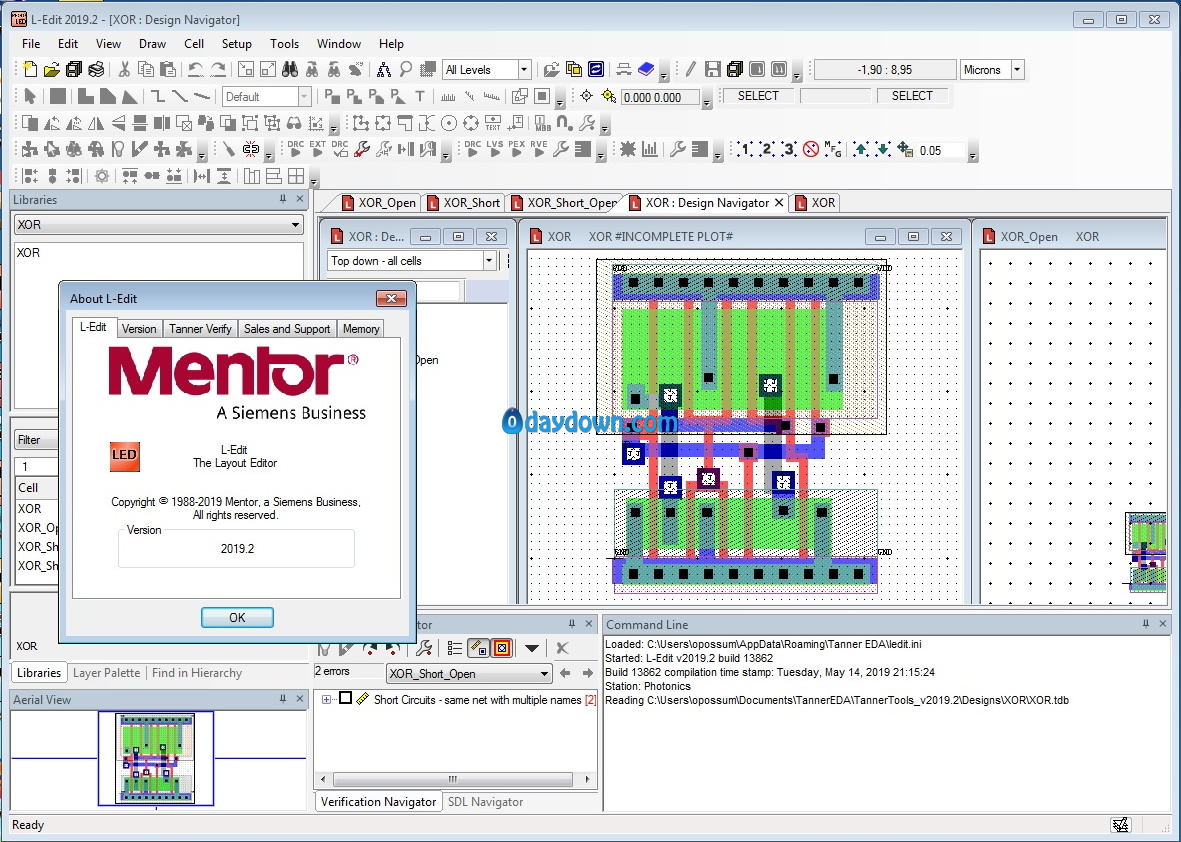Click the right SELECT button in toolbar

(x=911, y=96)
